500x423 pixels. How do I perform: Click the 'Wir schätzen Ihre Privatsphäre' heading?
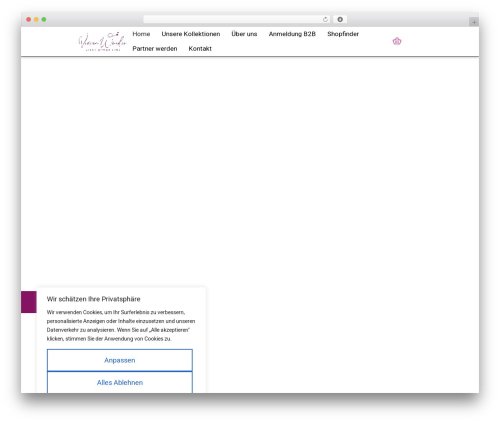(x=93, y=299)
